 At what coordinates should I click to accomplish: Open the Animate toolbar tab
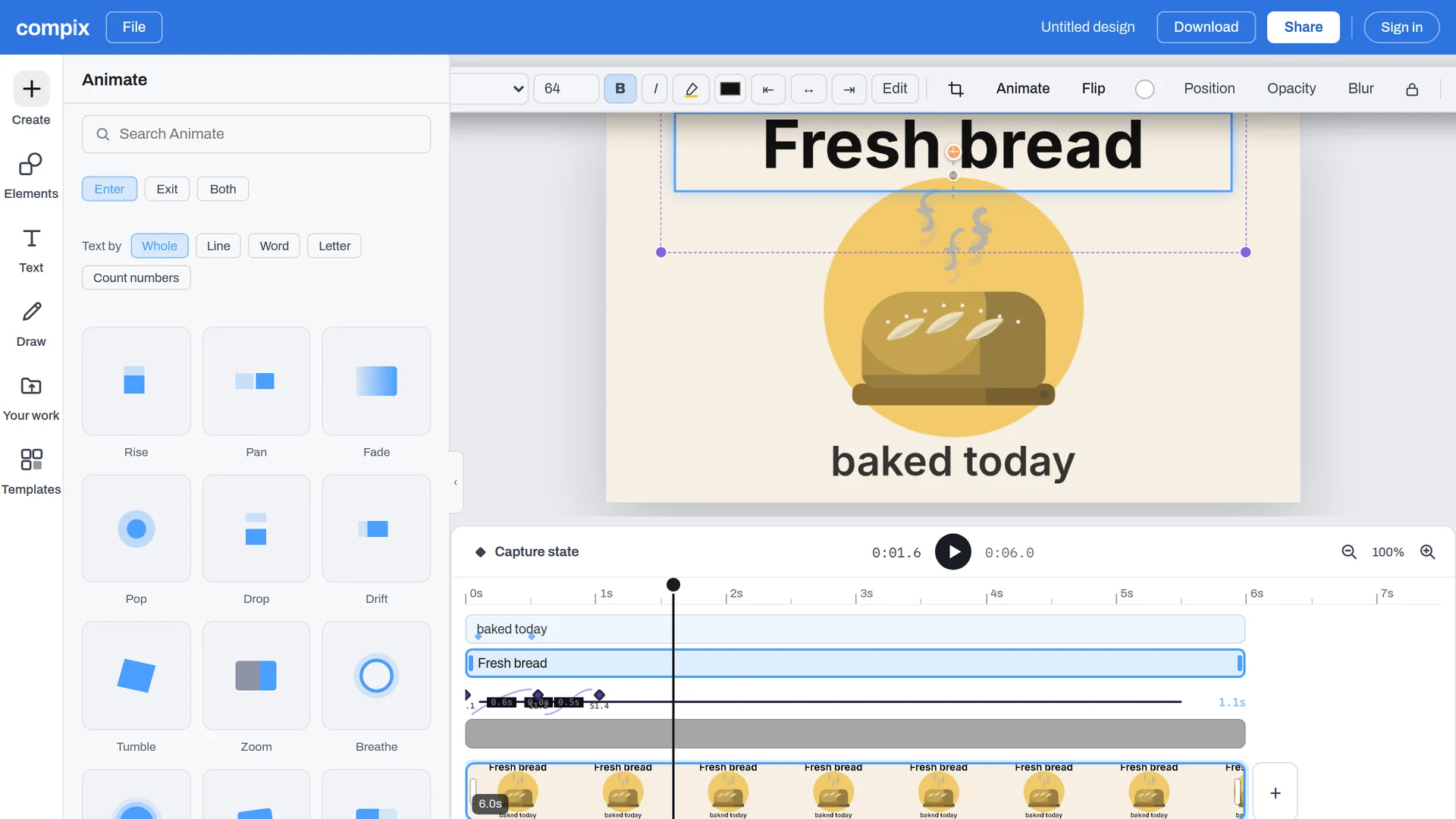(1022, 89)
